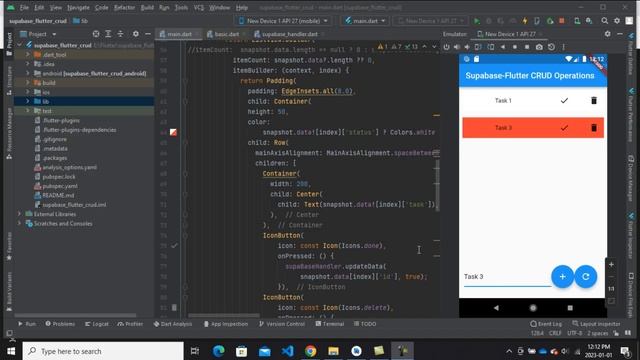Expand the lib folder arrow
Image resolution: width=640 pixels, height=360 pixels.
coord(28,101)
